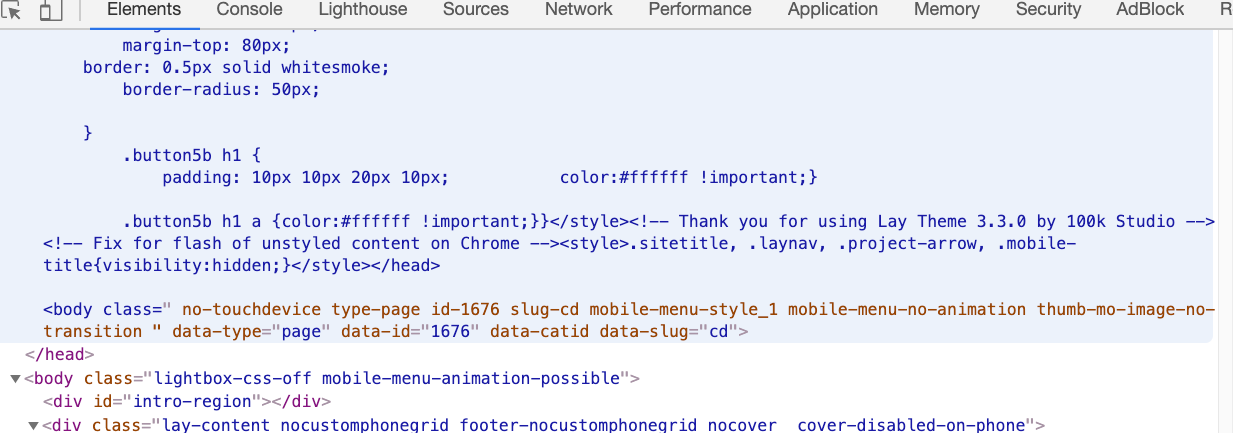The image size is (1233, 433).
Task: Open the Security tab
Action: pos(1048,10)
